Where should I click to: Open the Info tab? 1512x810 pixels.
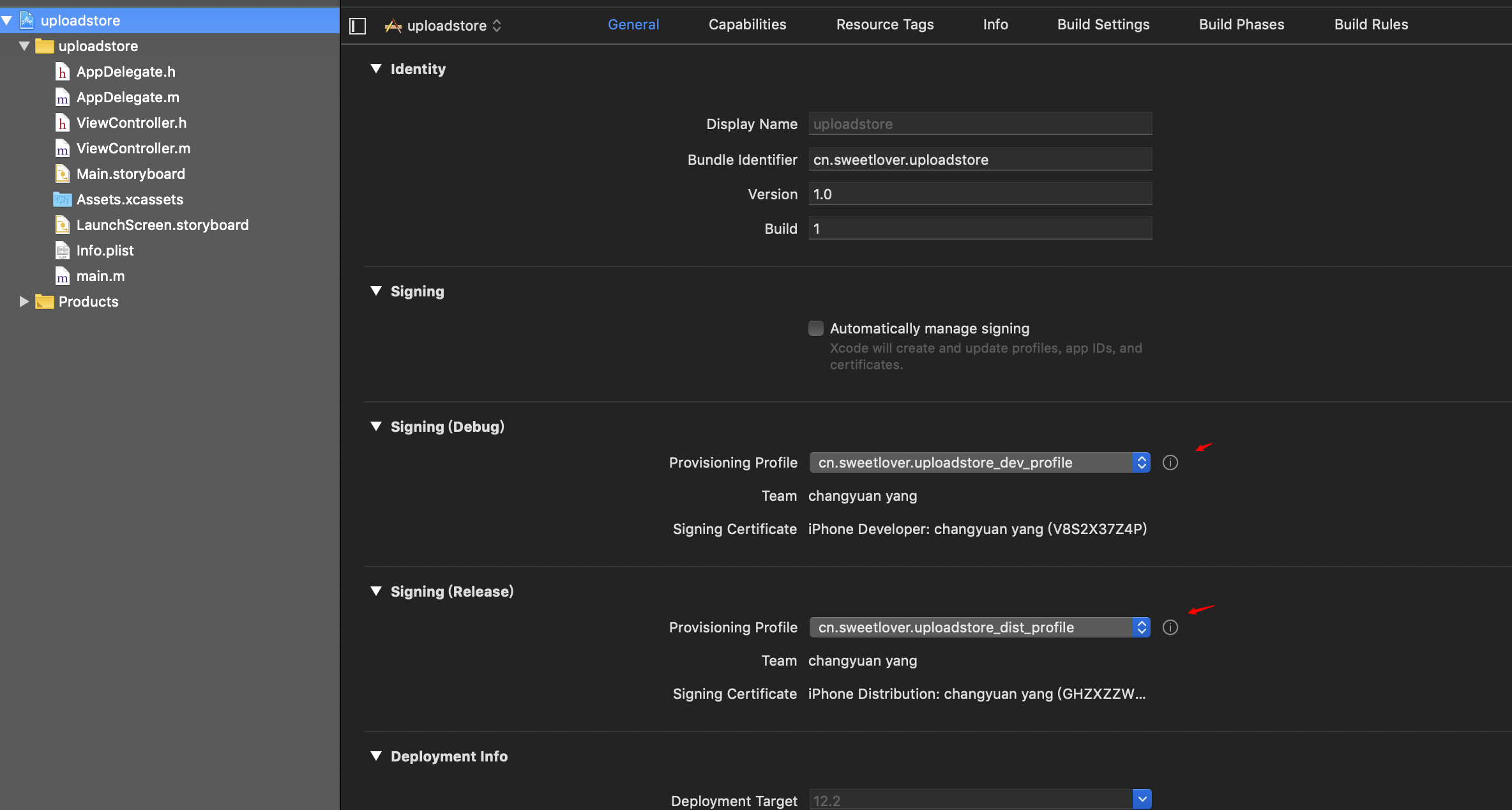(995, 24)
